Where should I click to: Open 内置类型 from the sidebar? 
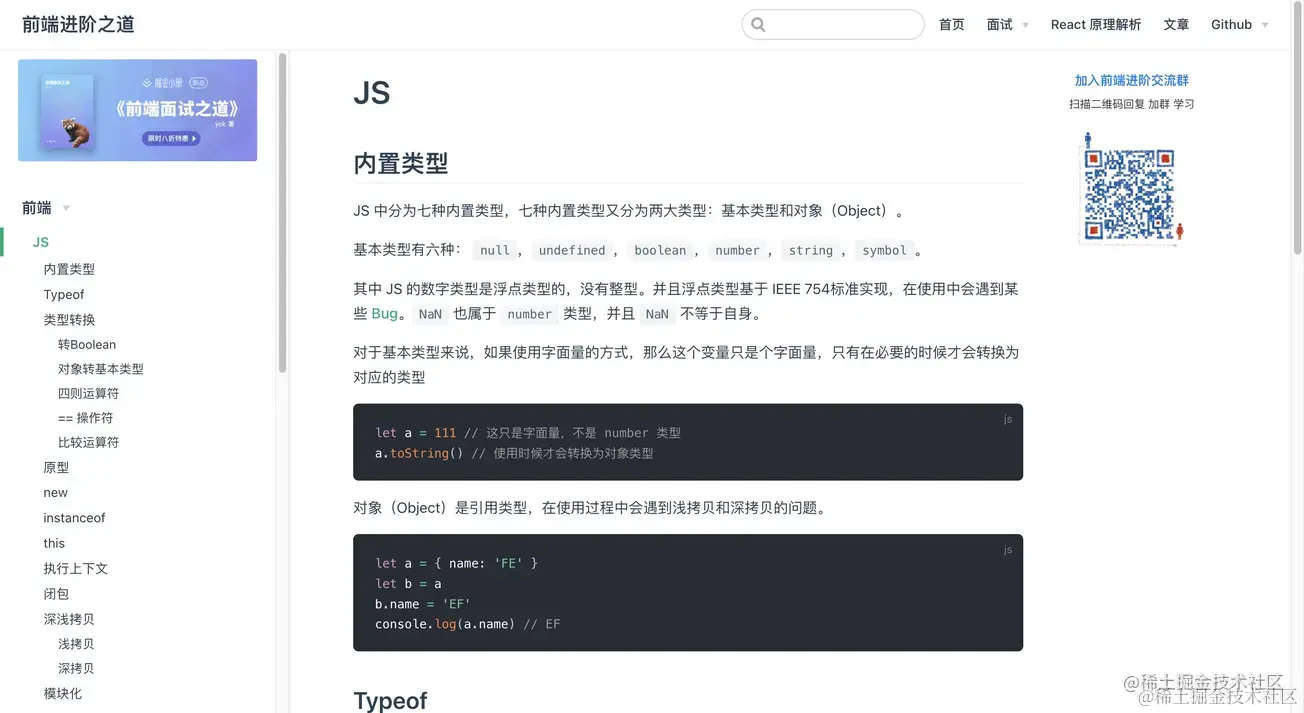pos(69,269)
